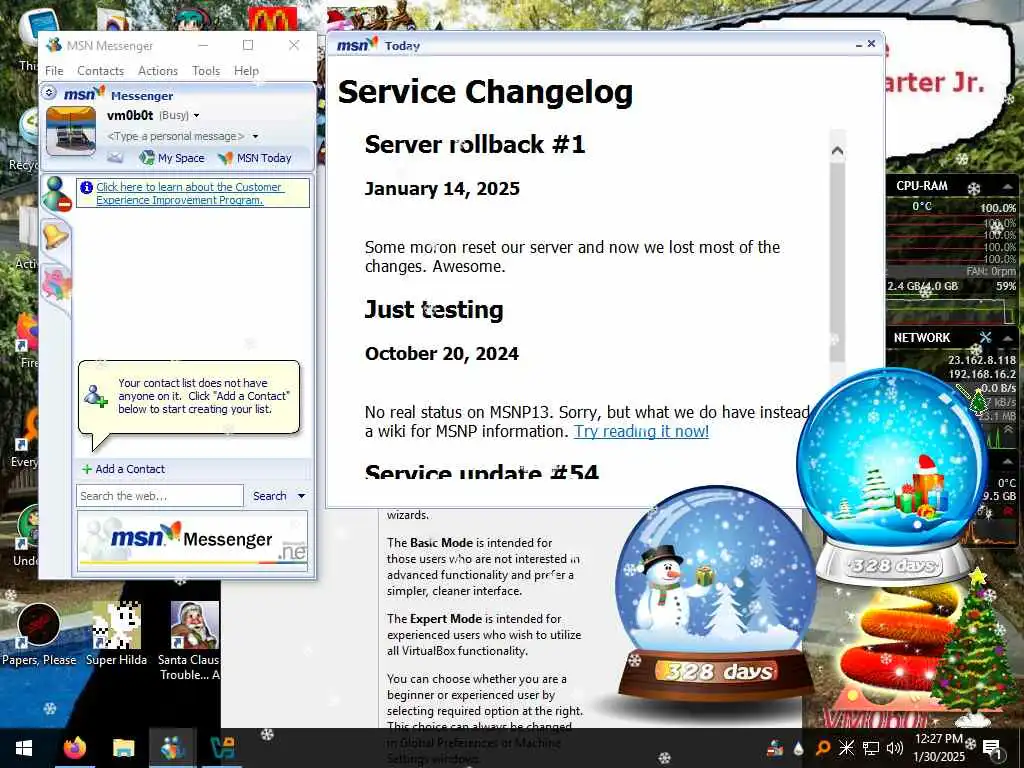Open MSN Today butterfly icon
Screen dimensions: 1024x768
click(225, 157)
